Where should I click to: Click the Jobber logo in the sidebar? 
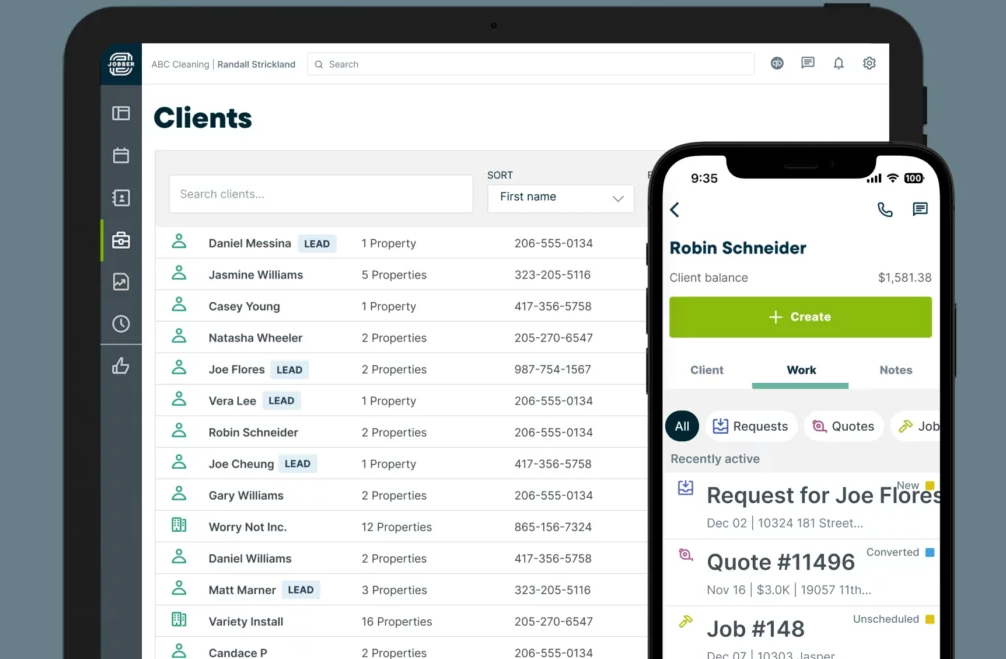[x=121, y=64]
